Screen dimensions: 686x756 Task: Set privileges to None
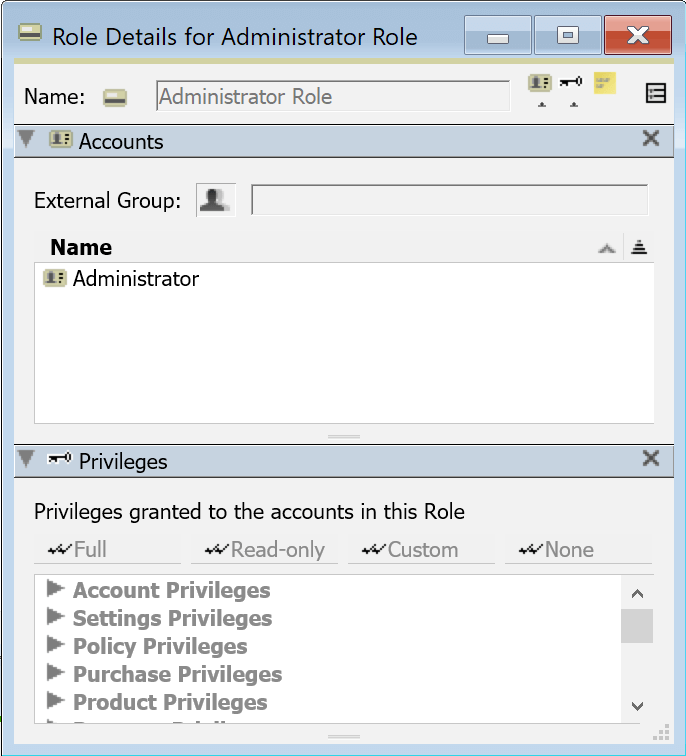579,550
